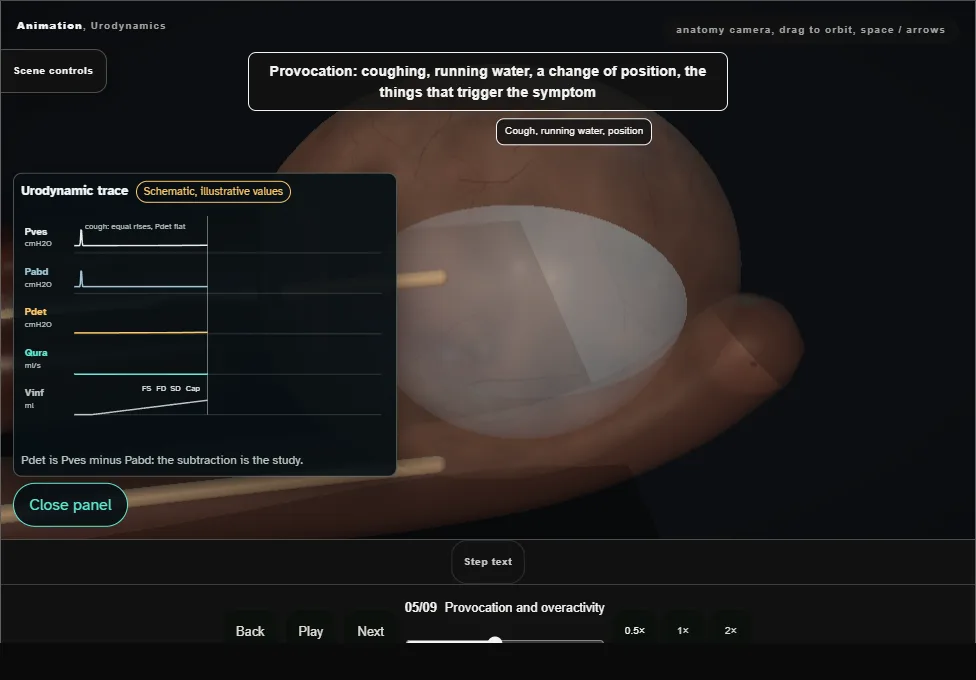Advance to the next step with Next
Viewport: 976px width, 680px height.
point(370,631)
